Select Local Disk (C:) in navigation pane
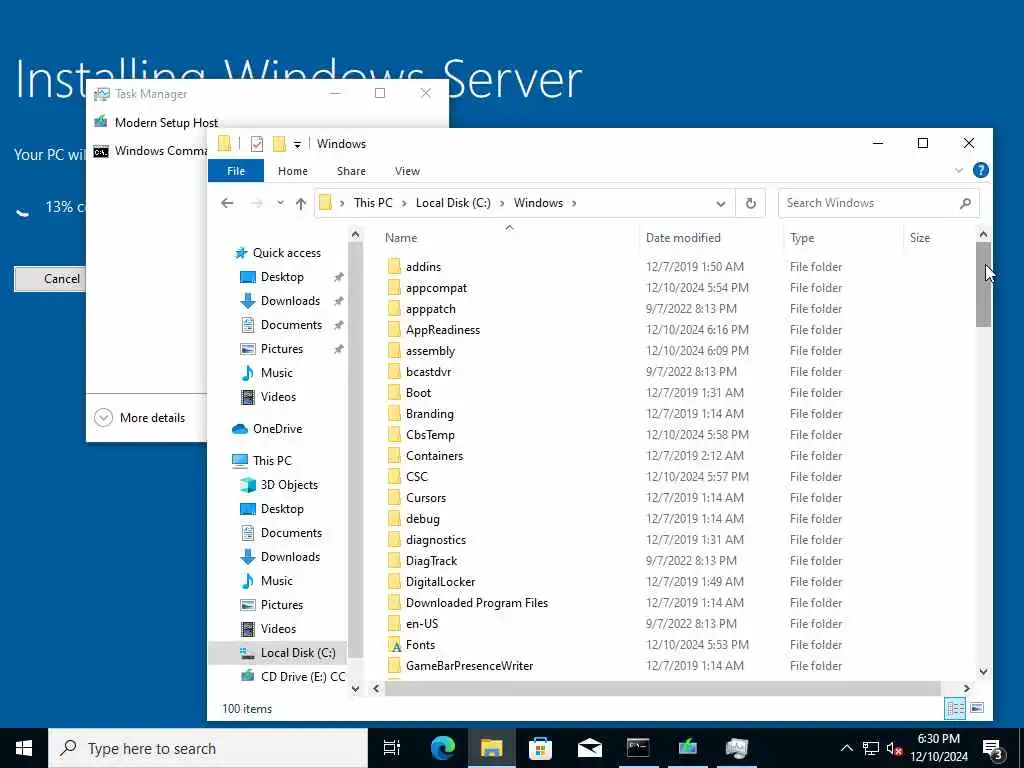This screenshot has width=1024, height=768. pyautogui.click(x=298, y=653)
